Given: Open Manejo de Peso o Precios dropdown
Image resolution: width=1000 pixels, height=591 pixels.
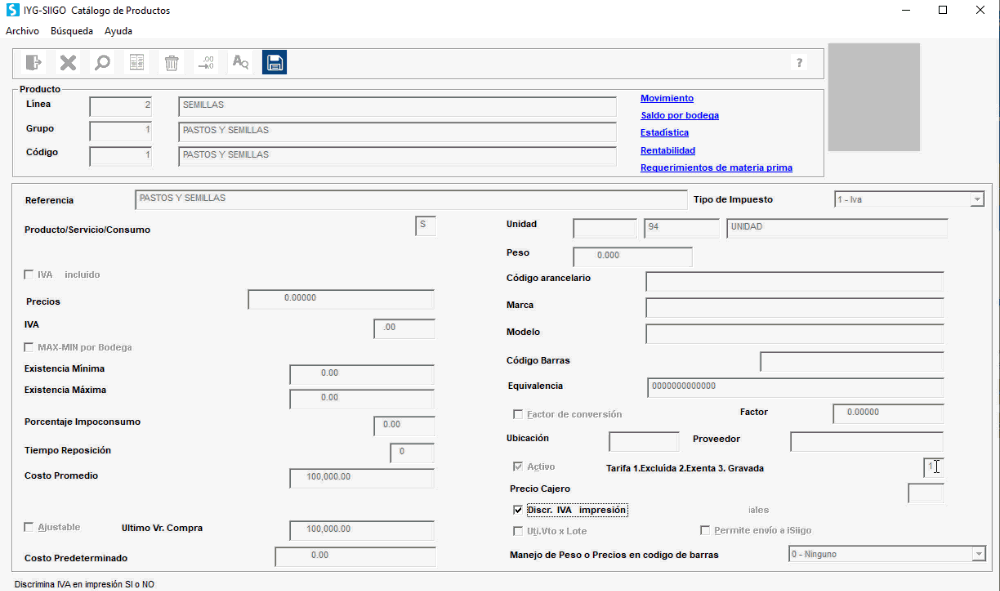Looking at the screenshot, I should click(x=978, y=555).
